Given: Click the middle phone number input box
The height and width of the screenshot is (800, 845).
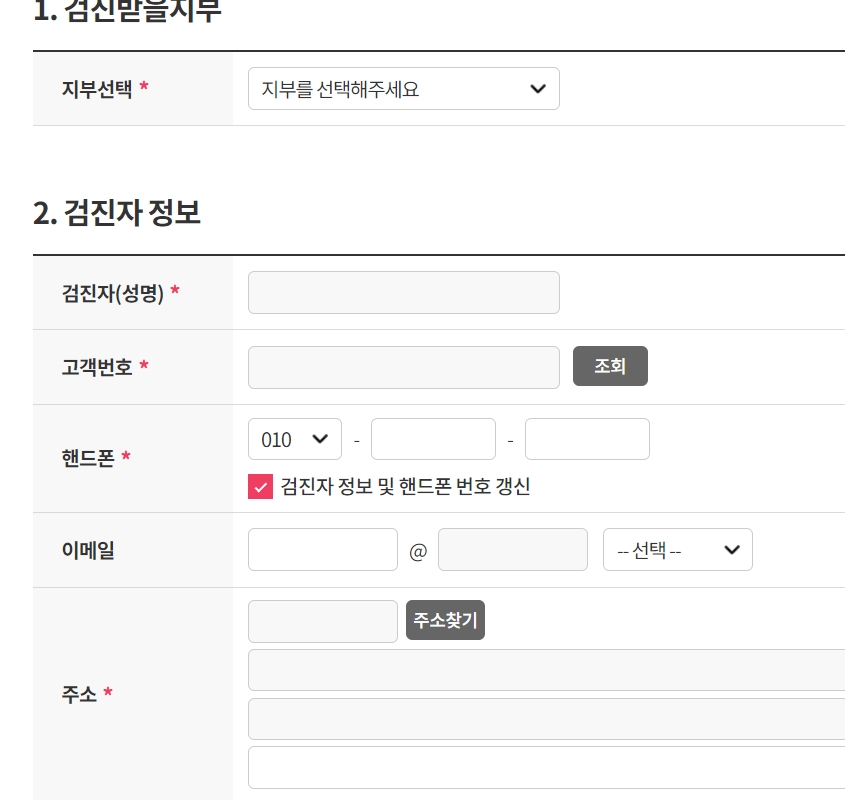Looking at the screenshot, I should [433, 438].
